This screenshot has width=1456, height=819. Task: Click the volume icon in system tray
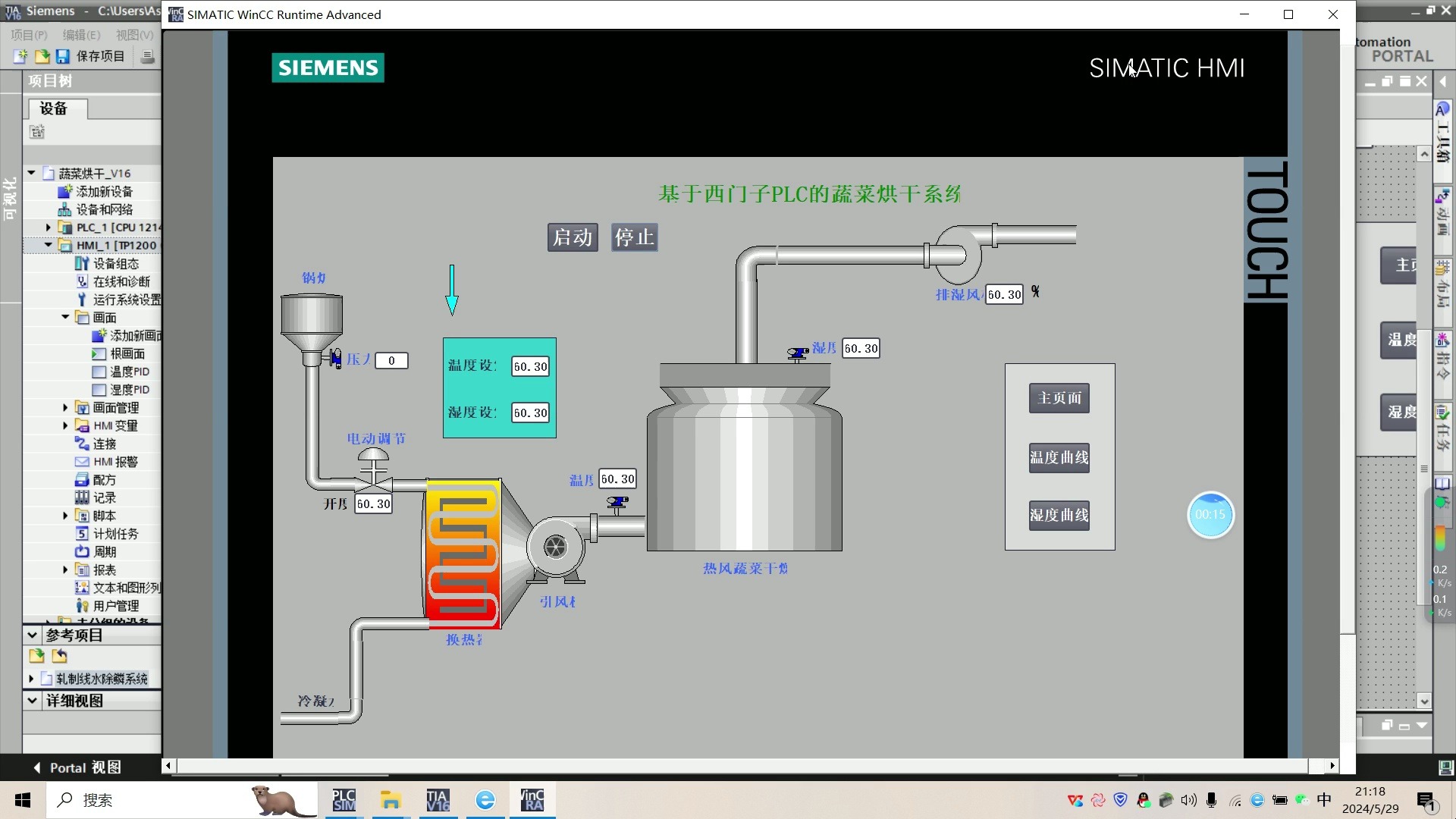pos(1188,800)
